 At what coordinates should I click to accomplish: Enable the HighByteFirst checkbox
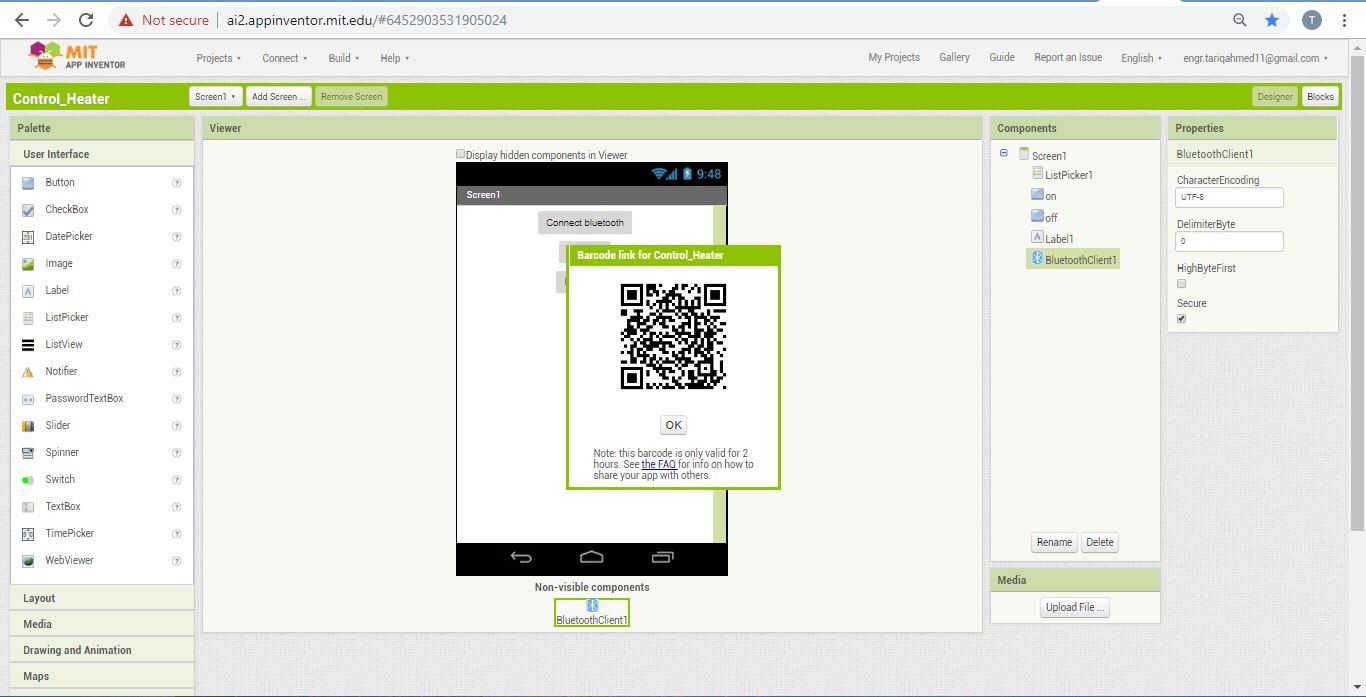[1182, 284]
